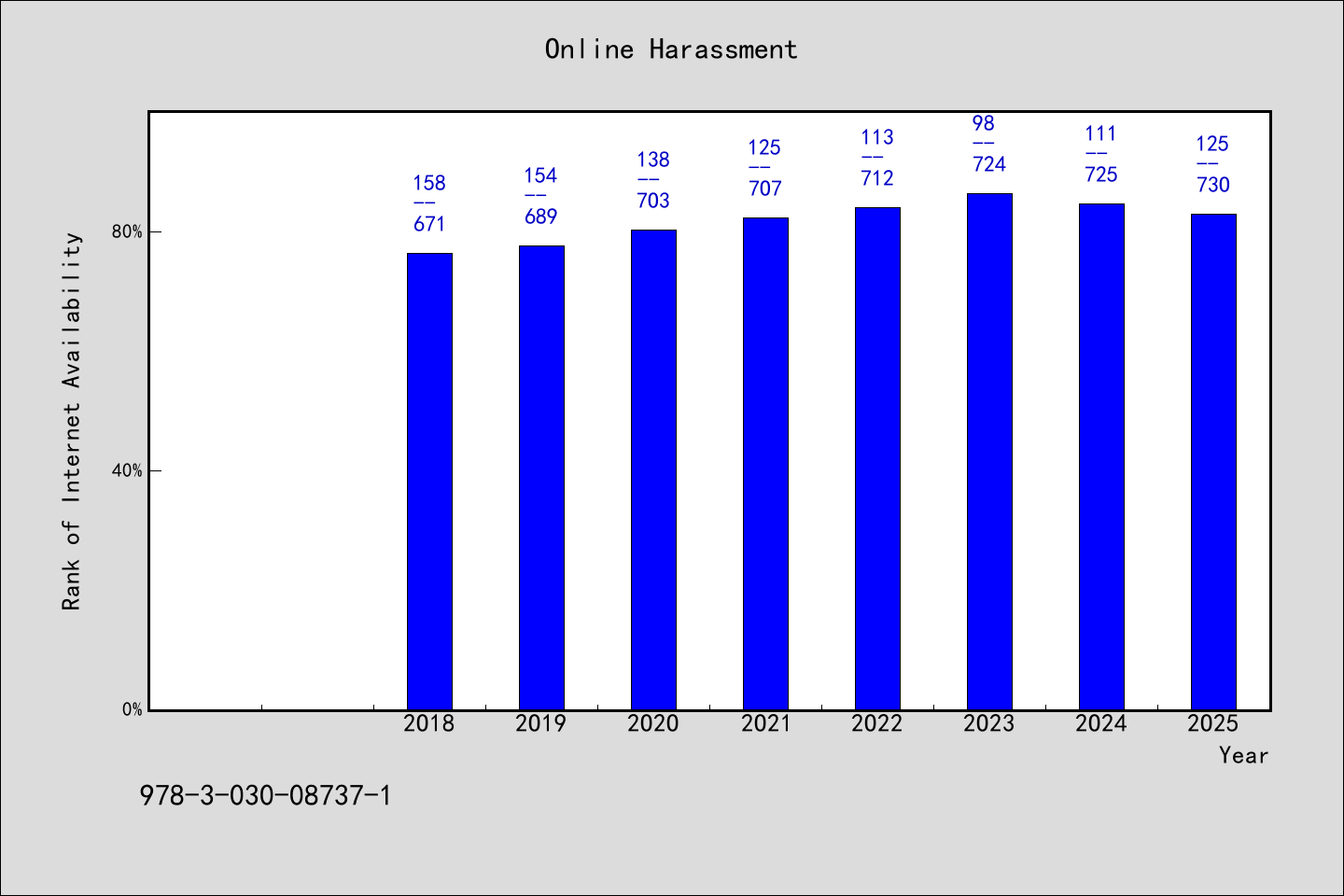Select the 2023 bar

989,452
